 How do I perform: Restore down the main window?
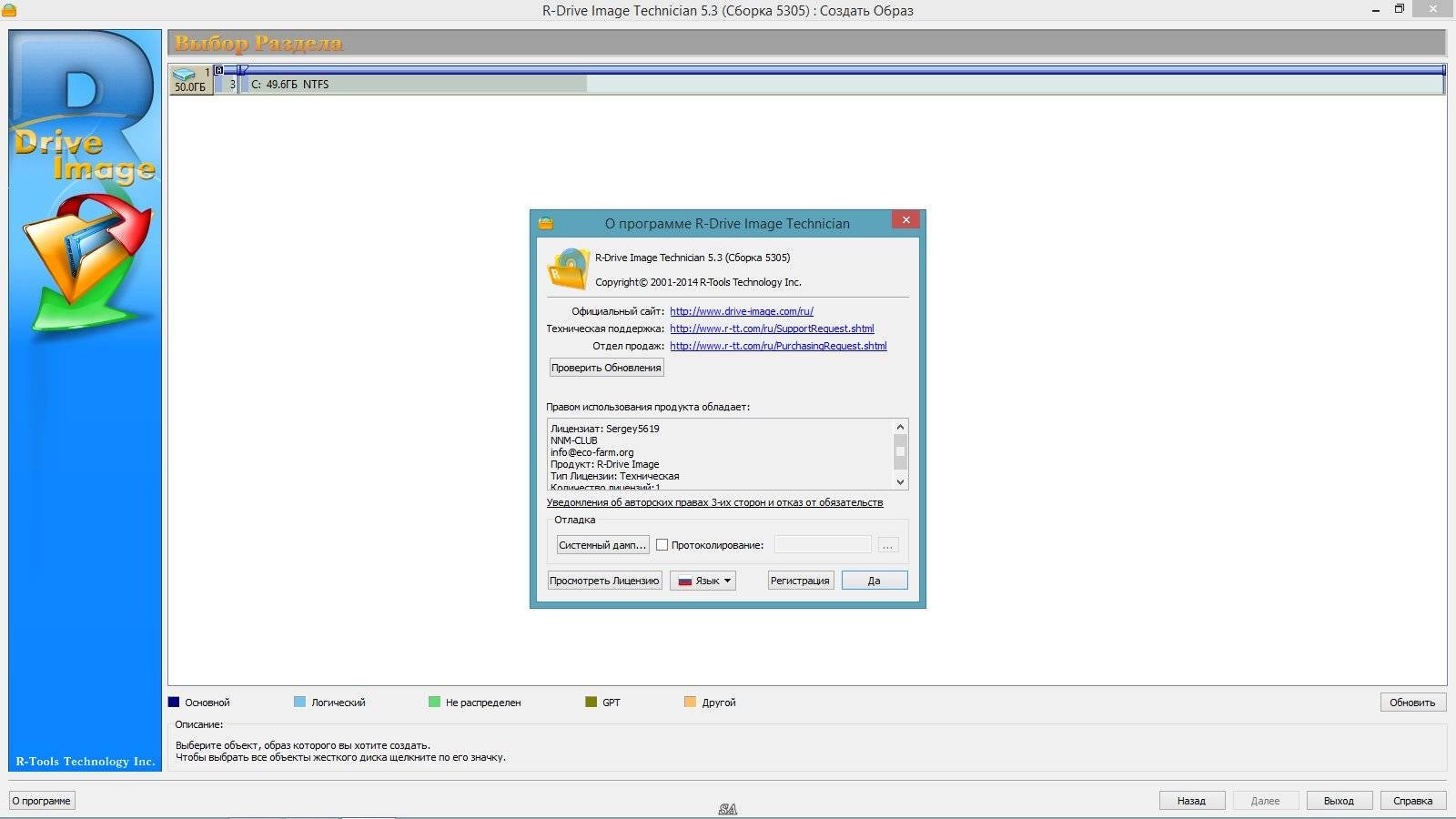click(1400, 9)
